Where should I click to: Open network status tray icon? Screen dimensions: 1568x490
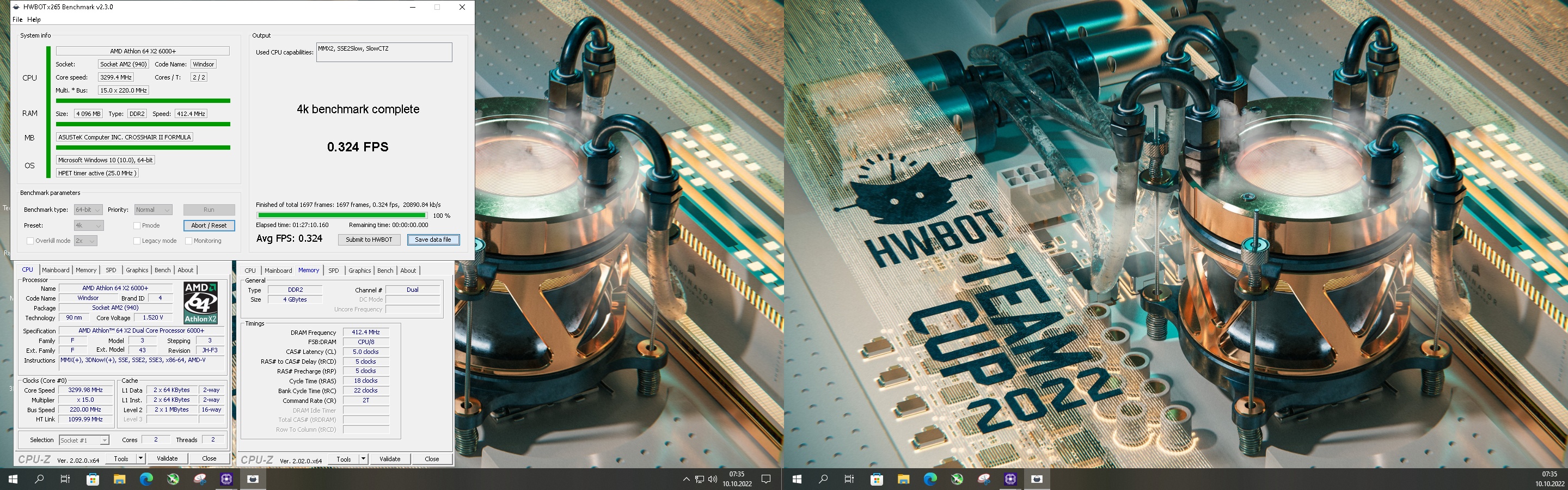click(x=700, y=479)
